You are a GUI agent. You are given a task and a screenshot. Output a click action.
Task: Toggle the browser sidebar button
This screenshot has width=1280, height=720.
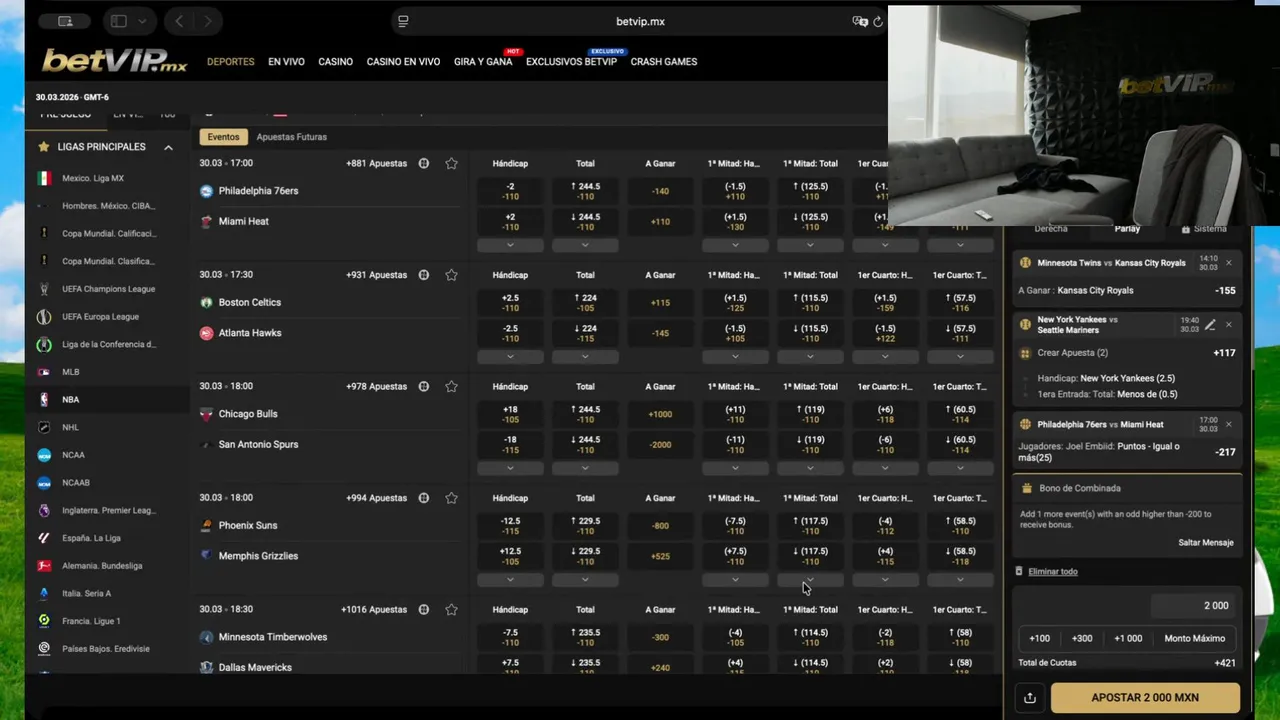point(118,21)
